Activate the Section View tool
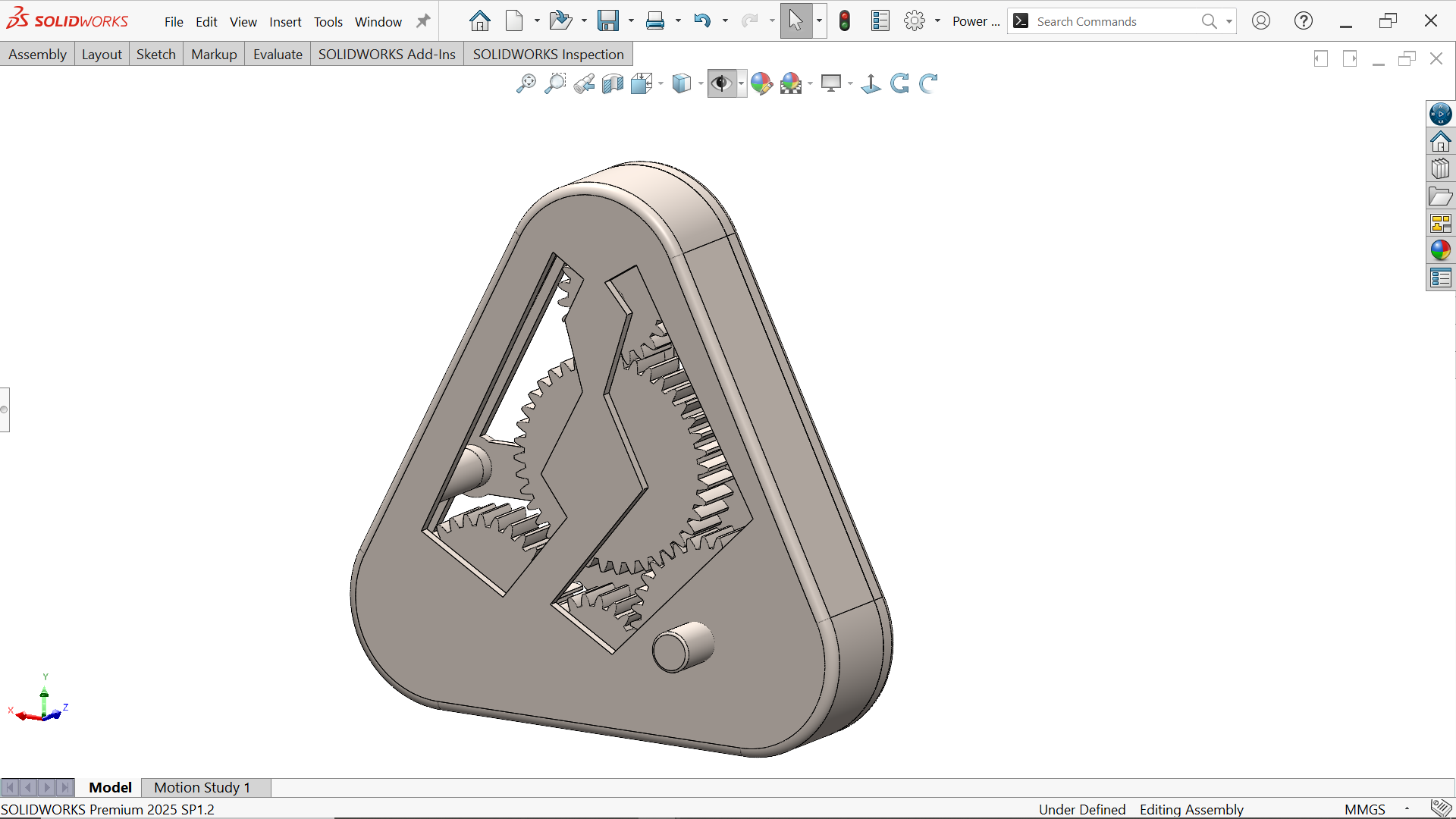Viewport: 1456px width, 819px height. pyautogui.click(x=613, y=83)
